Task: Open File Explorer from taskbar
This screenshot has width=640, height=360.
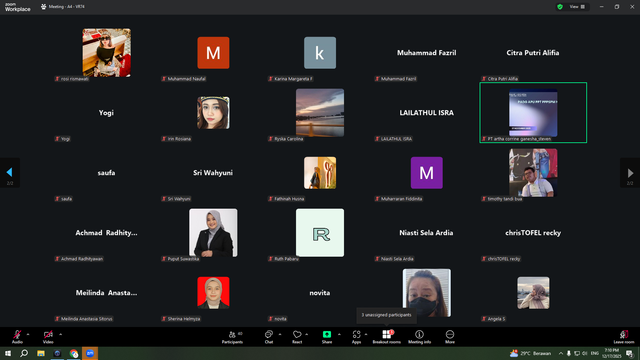Action: point(41,353)
